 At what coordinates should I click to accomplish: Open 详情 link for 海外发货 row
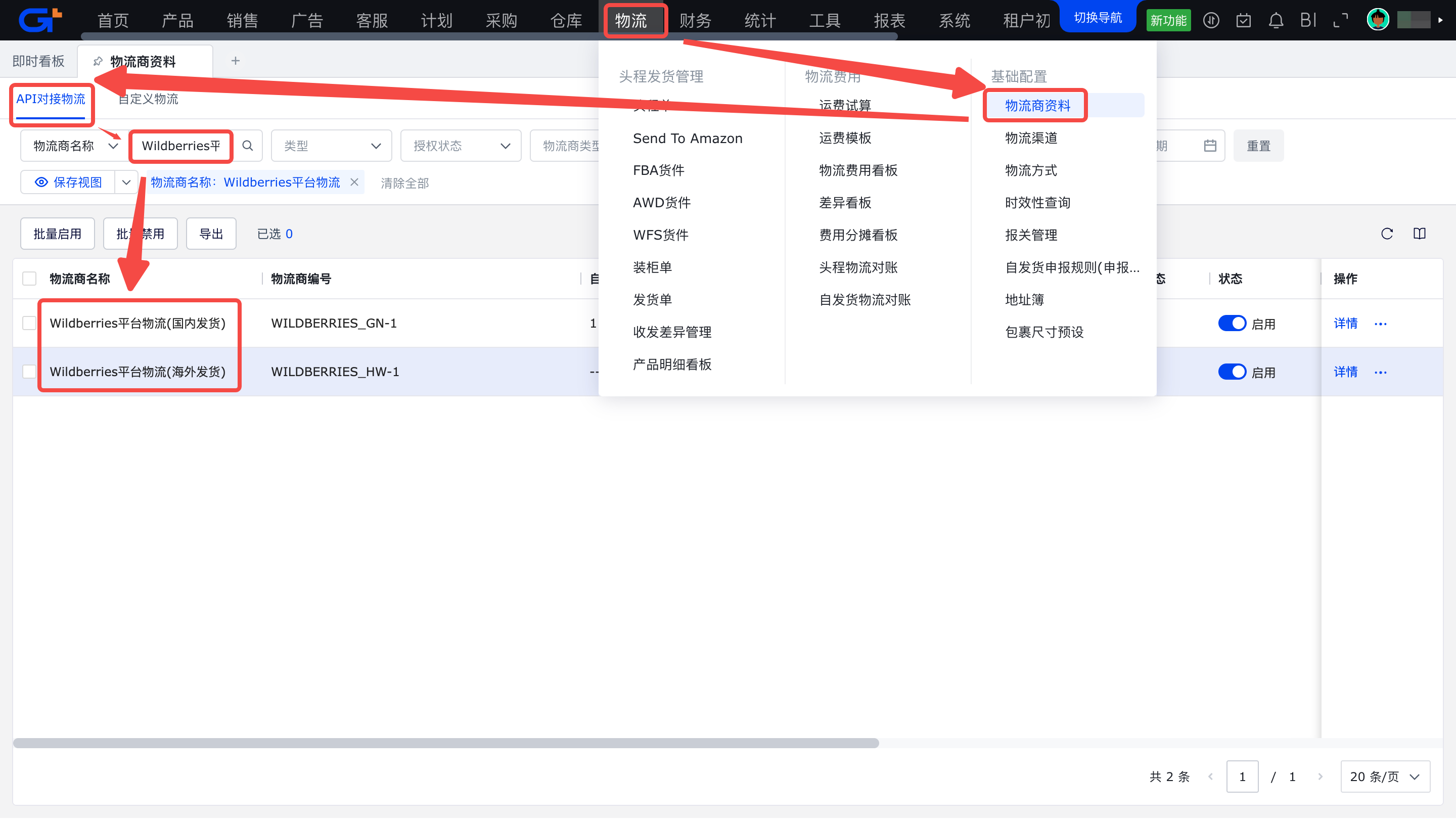[1345, 372]
